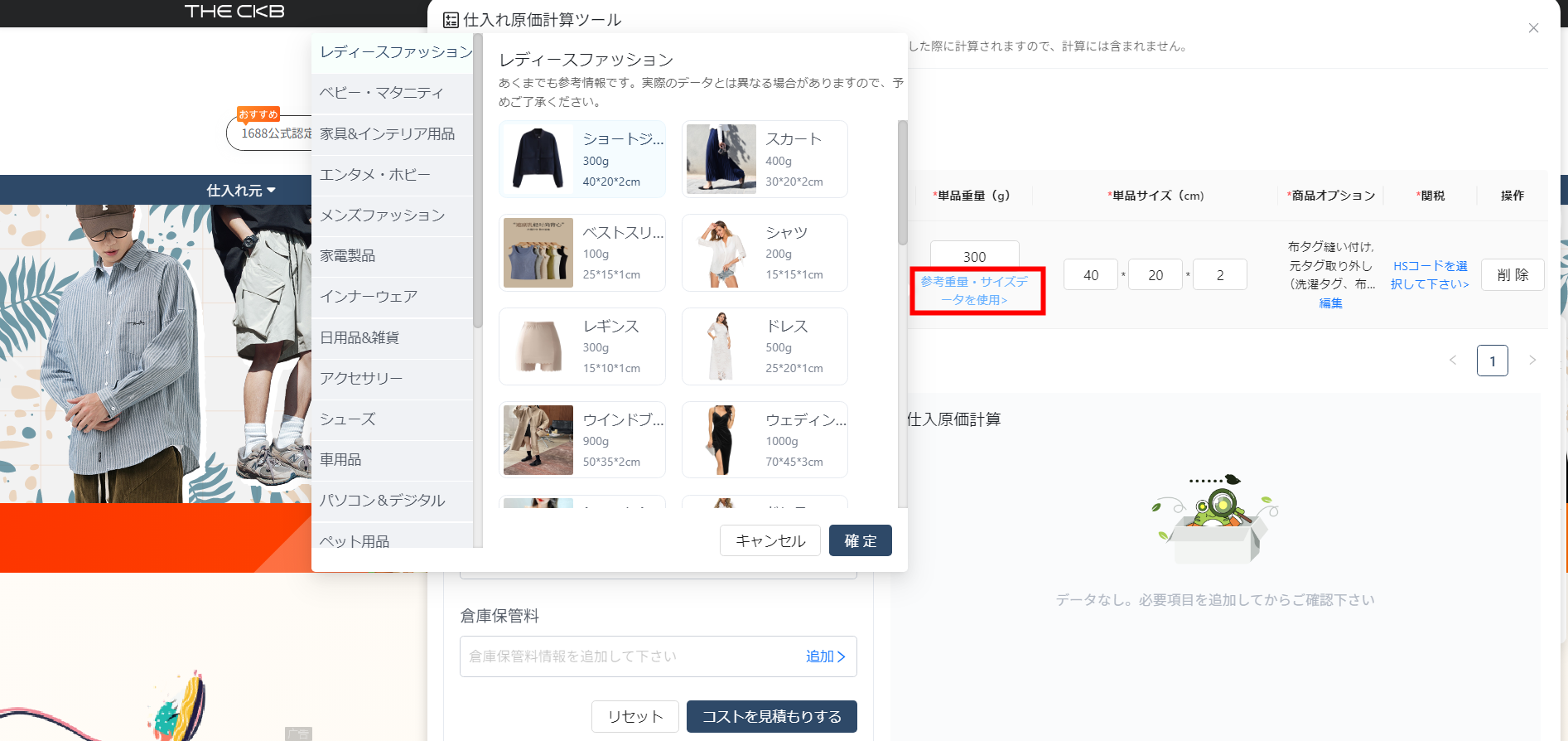Image resolution: width=1568 pixels, height=741 pixels.
Task: Click the 商品オプション column header
Action: point(1331,196)
